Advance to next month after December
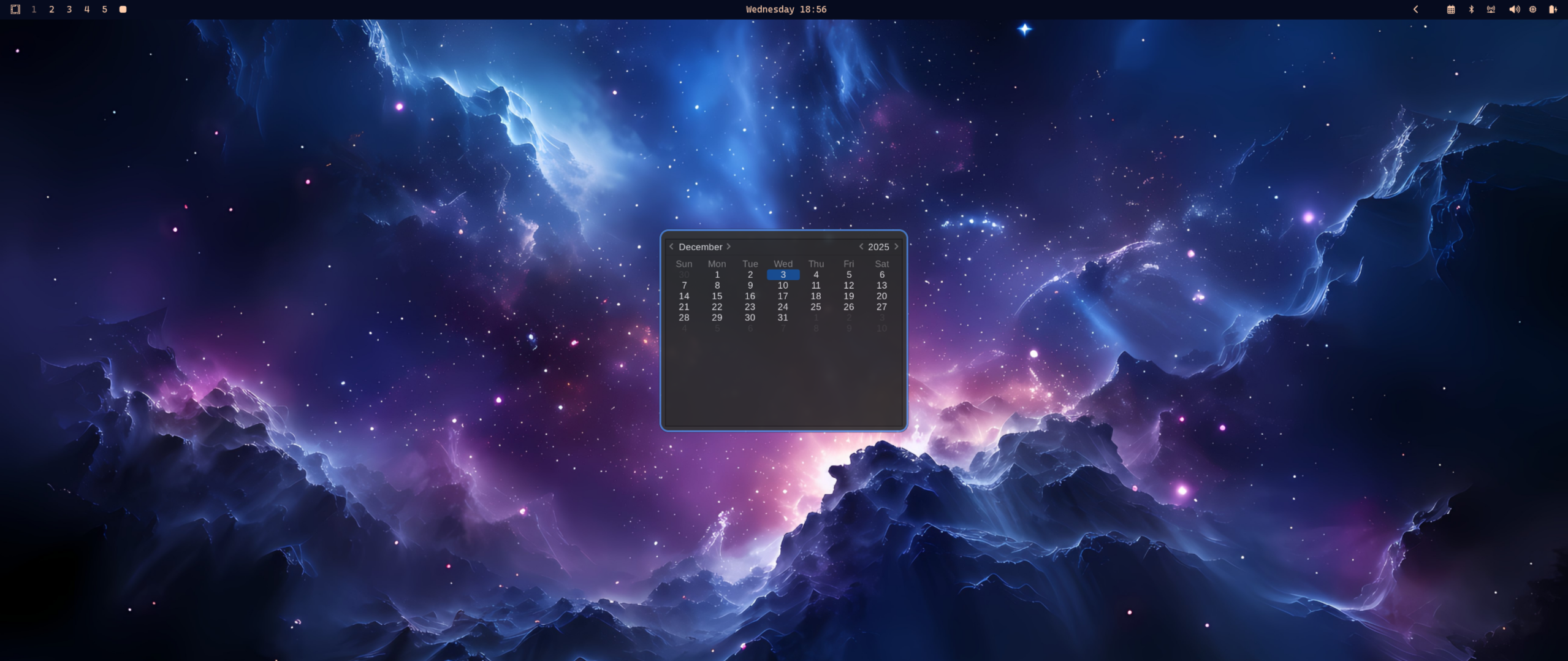Viewport: 1568px width, 661px height. [729, 246]
